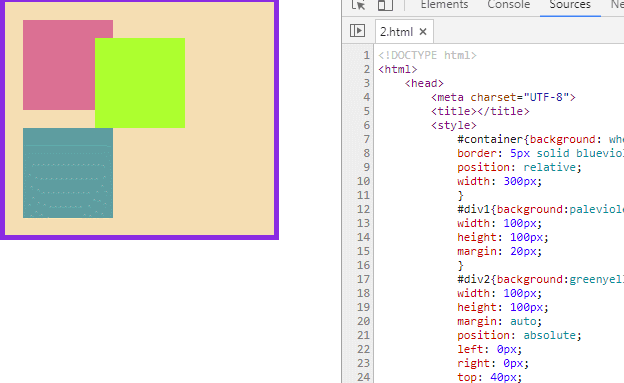624x383 pixels.
Task: Click the 'margin: auto;' line
Action: [x=499, y=321]
